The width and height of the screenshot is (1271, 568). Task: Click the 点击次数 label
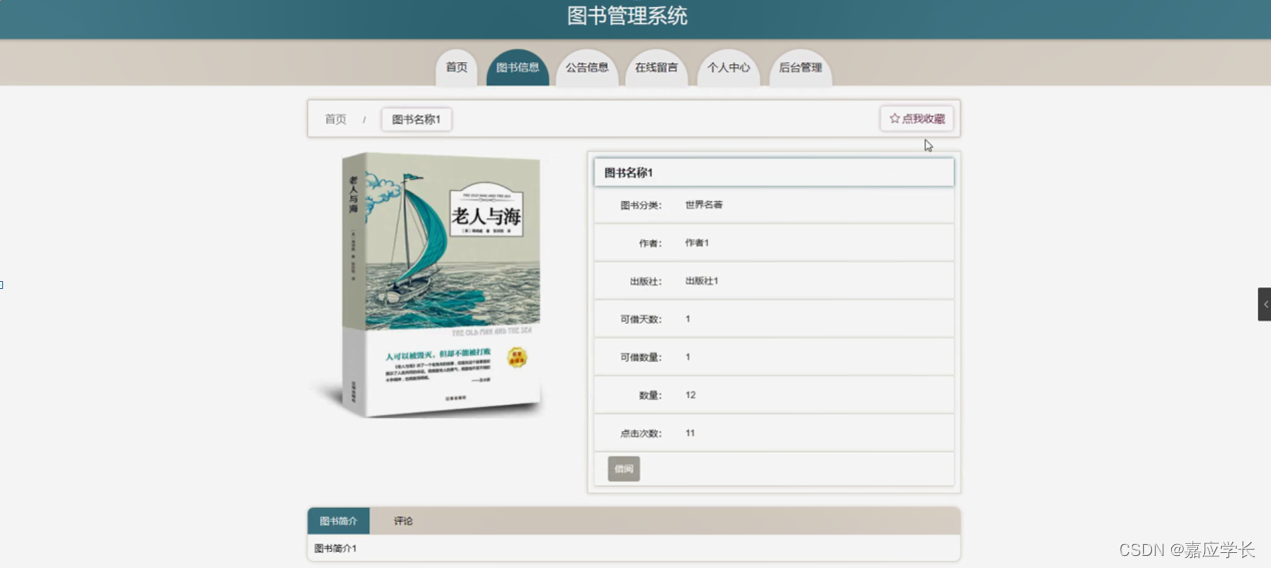641,433
